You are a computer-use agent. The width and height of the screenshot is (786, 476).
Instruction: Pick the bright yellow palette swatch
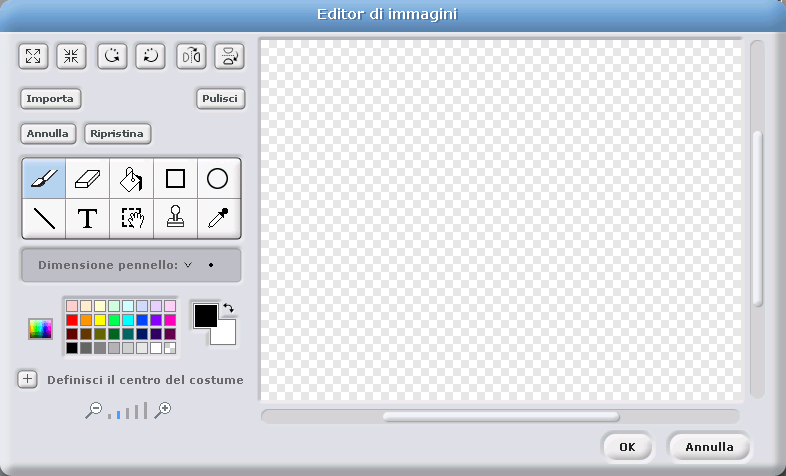click(100, 320)
